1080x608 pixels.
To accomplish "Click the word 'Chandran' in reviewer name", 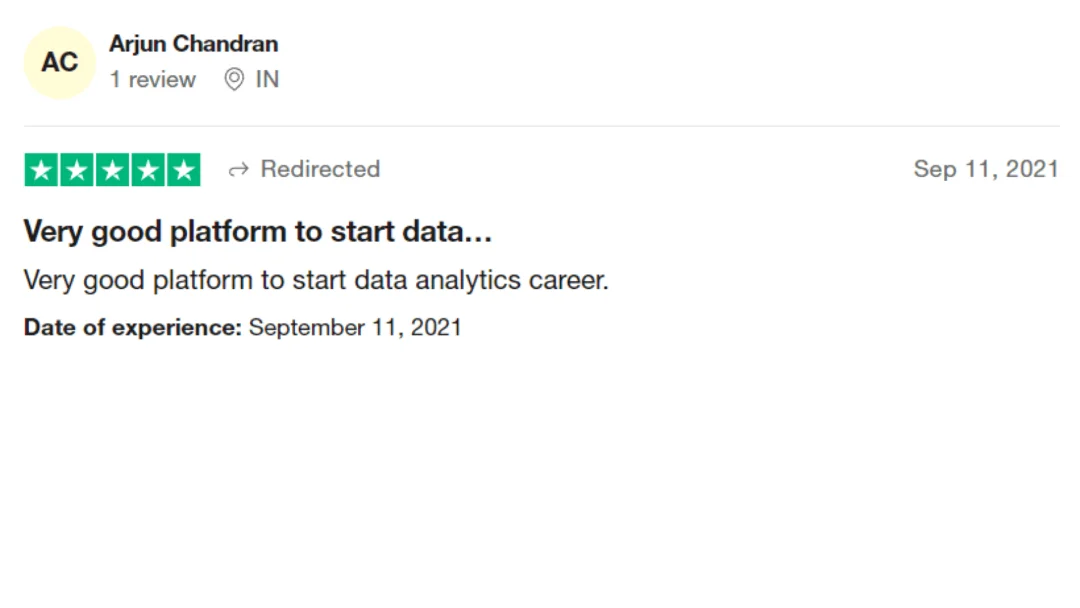I will [225, 44].
